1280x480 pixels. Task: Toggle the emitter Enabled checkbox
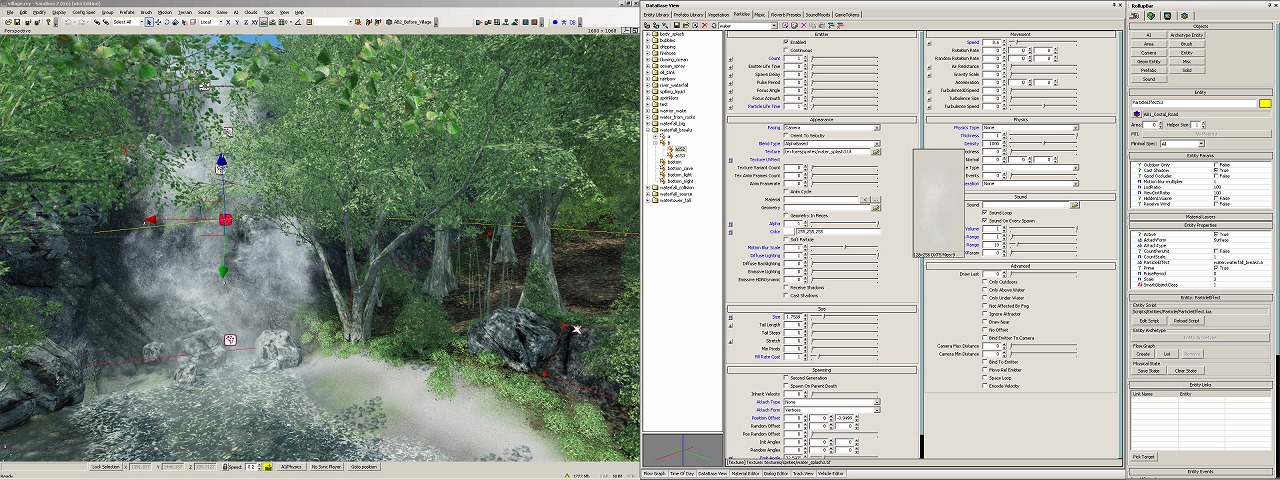click(786, 42)
